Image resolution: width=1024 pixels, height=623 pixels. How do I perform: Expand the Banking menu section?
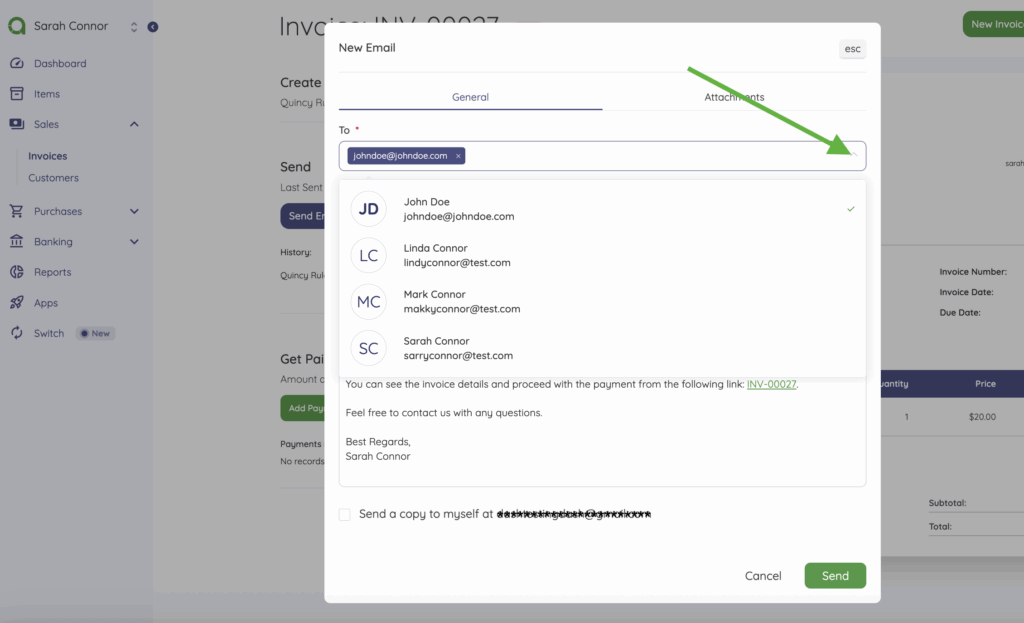point(134,242)
